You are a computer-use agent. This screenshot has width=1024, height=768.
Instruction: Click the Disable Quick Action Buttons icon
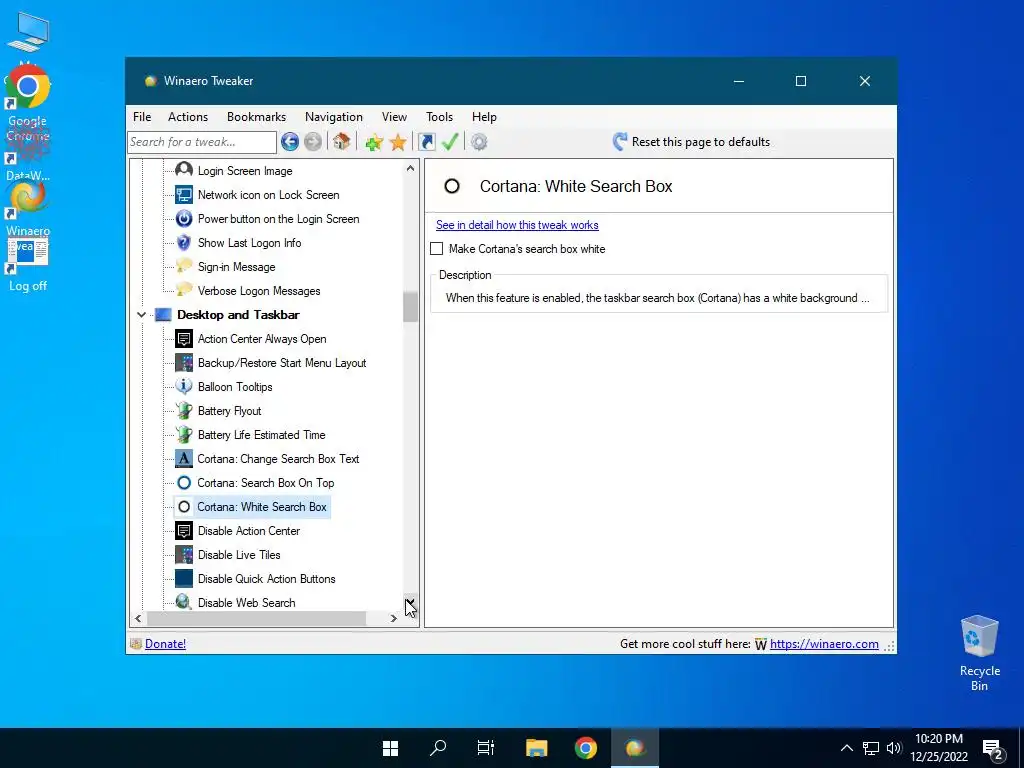[x=184, y=579]
